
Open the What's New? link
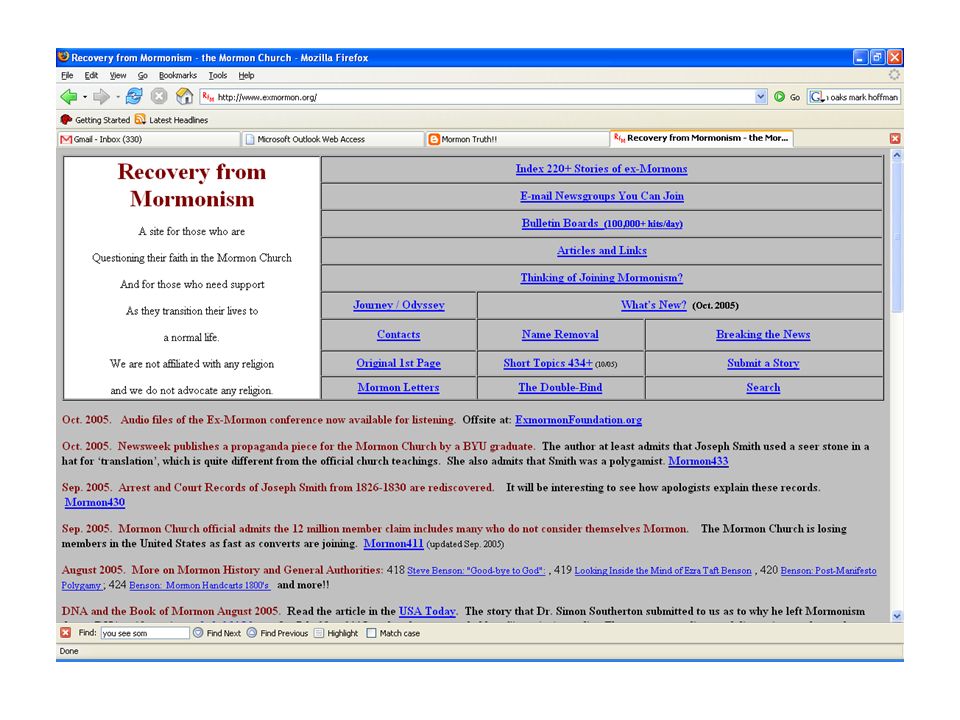653,305
